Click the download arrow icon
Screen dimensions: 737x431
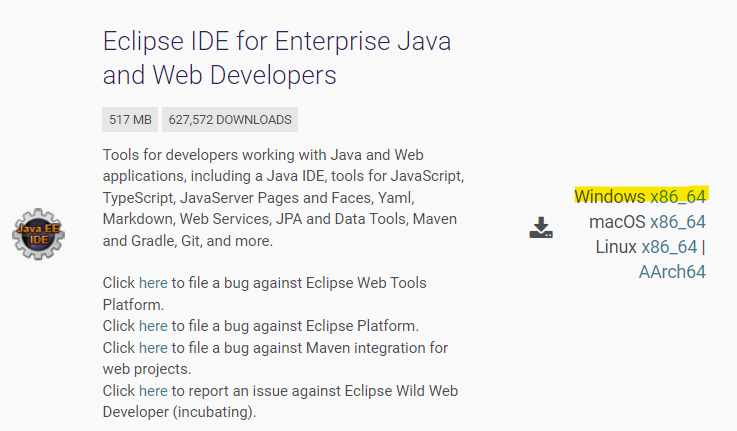[x=541, y=227]
